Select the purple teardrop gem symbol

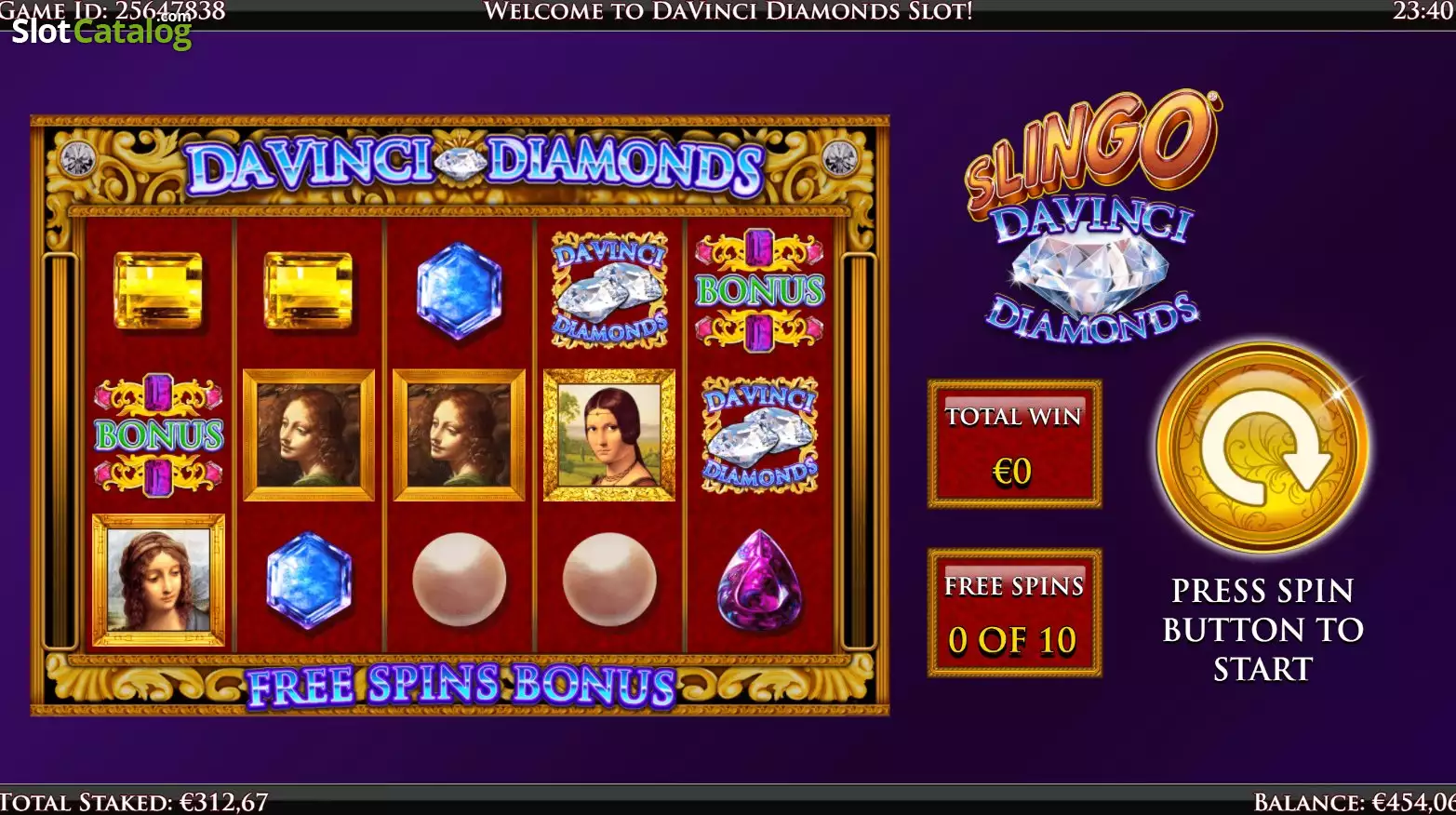(x=759, y=581)
